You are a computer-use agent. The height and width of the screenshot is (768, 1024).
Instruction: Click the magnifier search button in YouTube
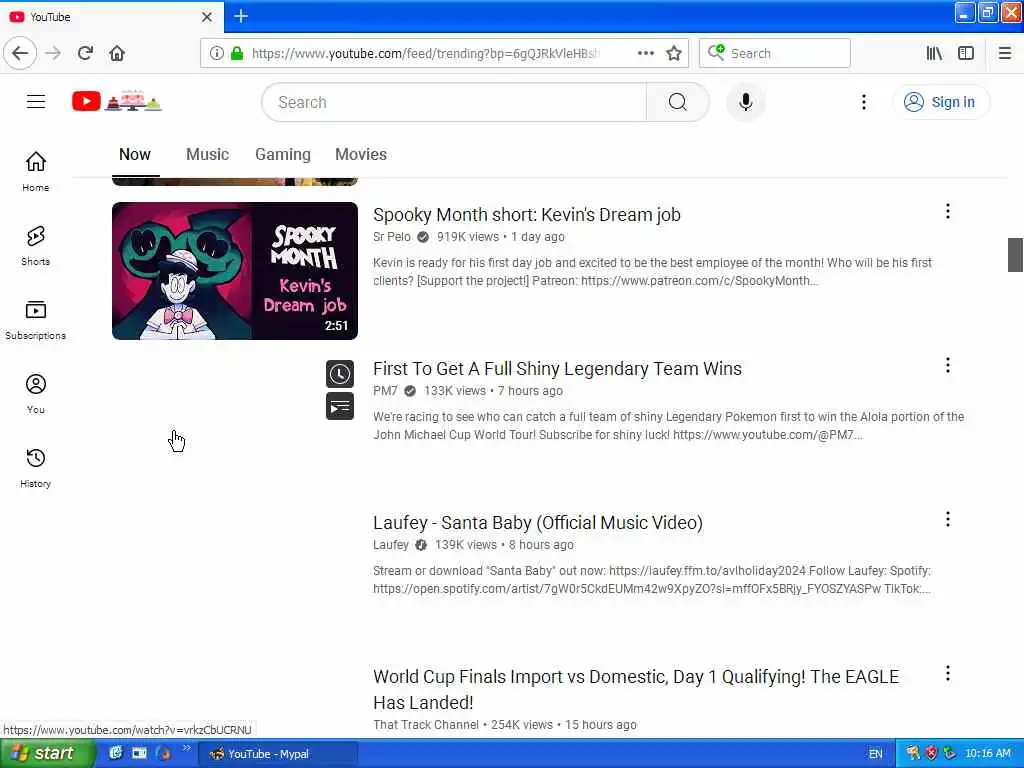click(677, 102)
